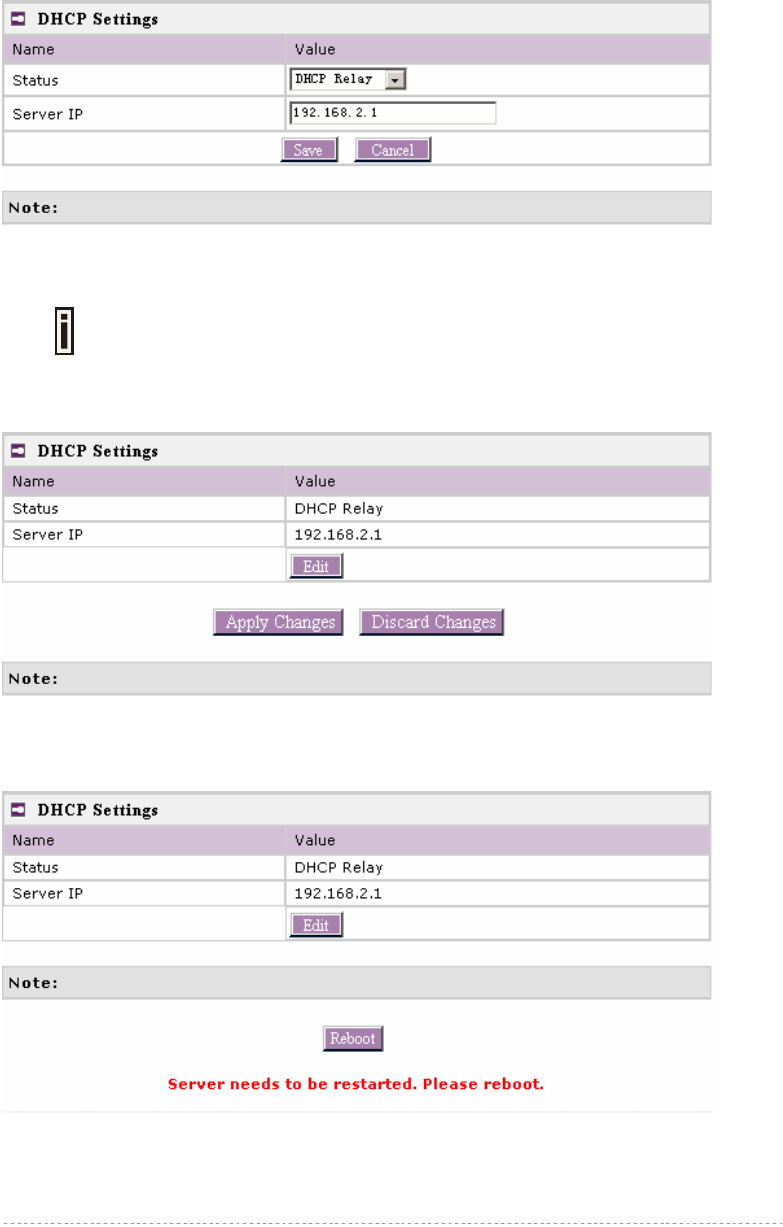Apply Changes to the configuration
The height and width of the screenshot is (1227, 783).
(279, 622)
